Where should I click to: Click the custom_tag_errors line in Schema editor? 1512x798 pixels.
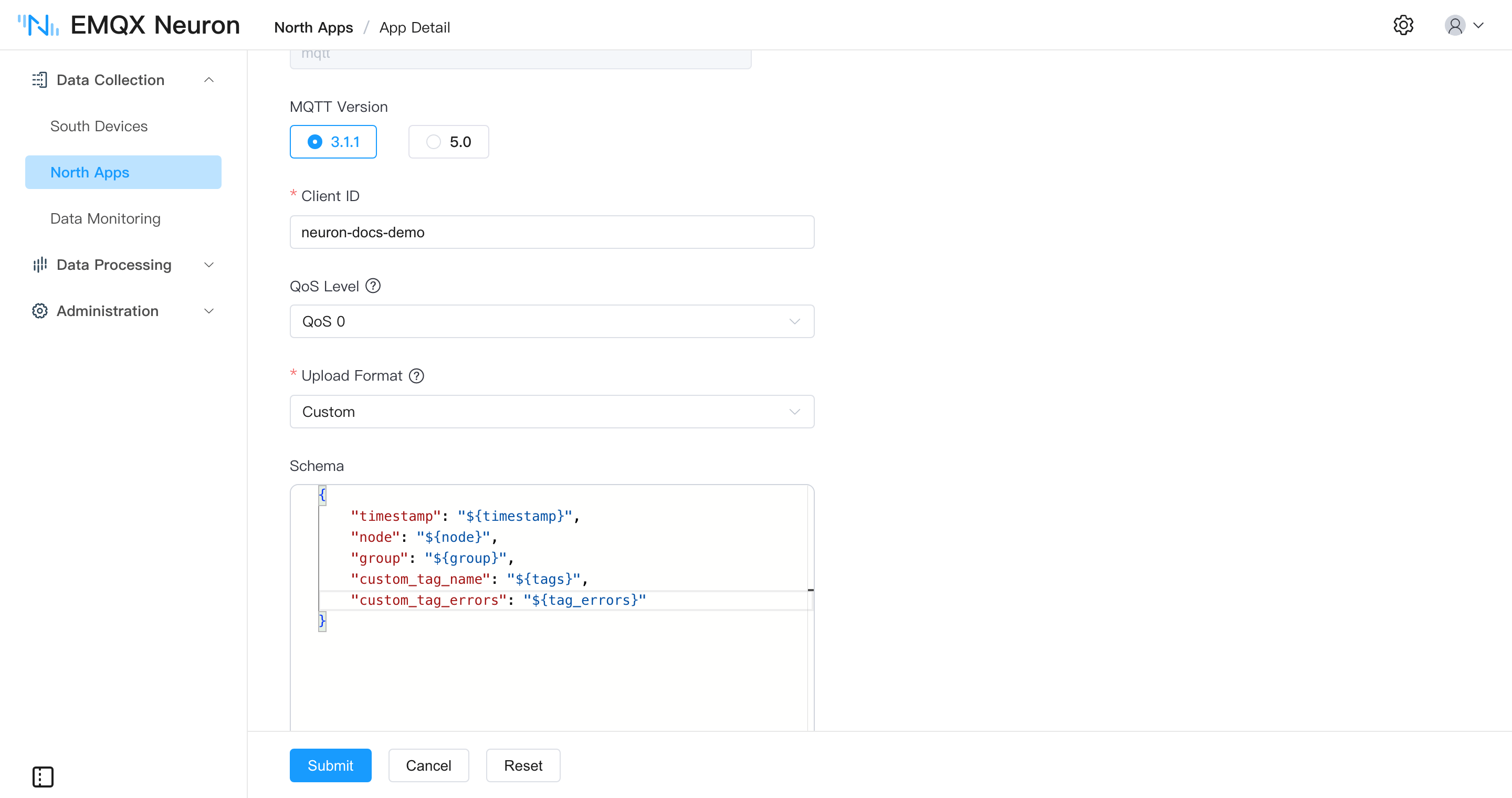click(x=498, y=600)
